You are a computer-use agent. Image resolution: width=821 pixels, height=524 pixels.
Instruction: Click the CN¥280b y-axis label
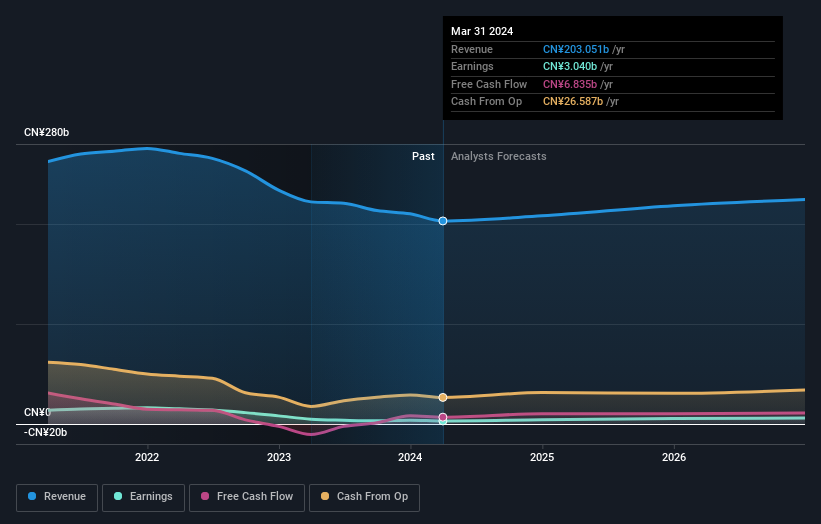click(x=47, y=132)
